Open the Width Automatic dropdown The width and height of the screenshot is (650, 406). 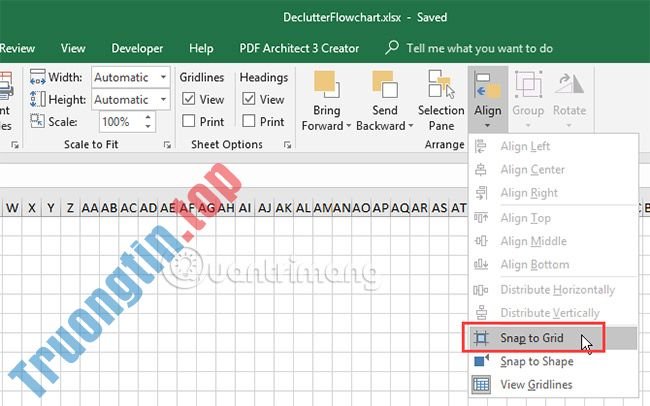(163, 77)
